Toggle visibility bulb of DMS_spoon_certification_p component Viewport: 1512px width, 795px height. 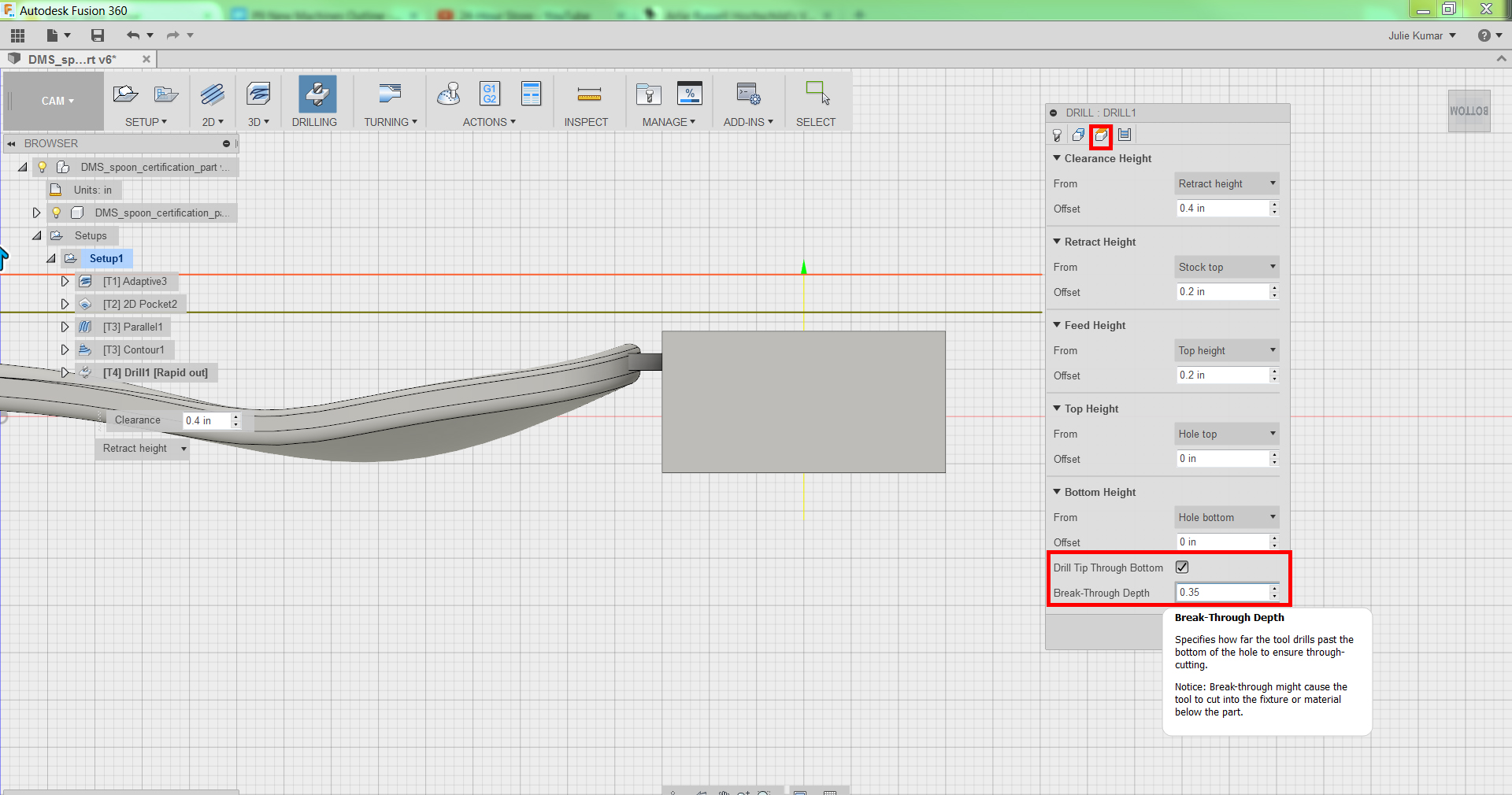tap(57, 213)
